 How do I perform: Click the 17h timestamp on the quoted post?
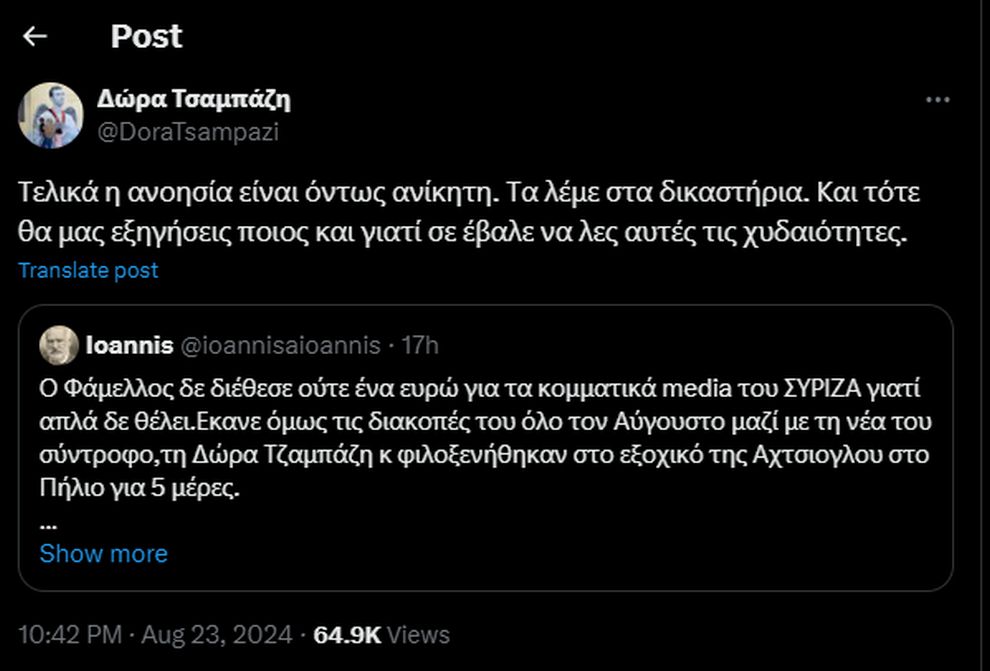(420, 346)
